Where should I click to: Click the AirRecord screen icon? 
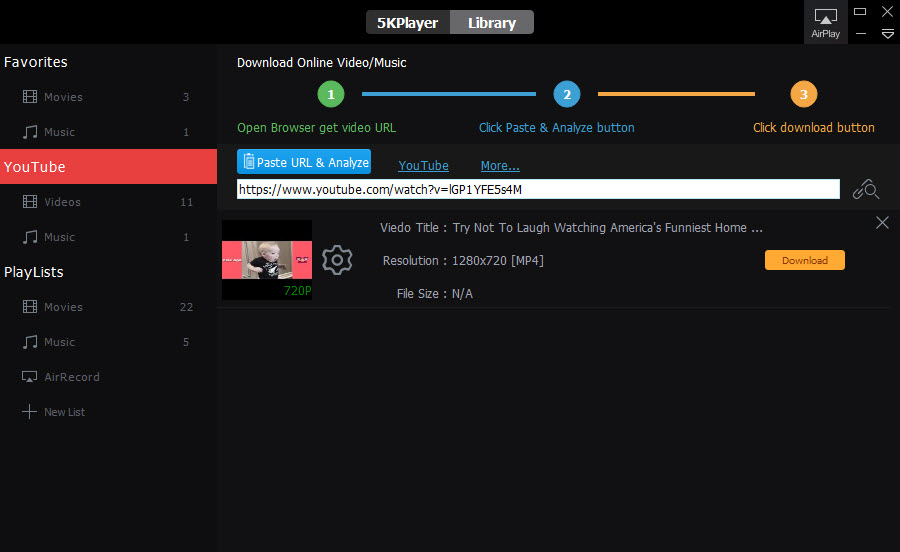coord(29,377)
